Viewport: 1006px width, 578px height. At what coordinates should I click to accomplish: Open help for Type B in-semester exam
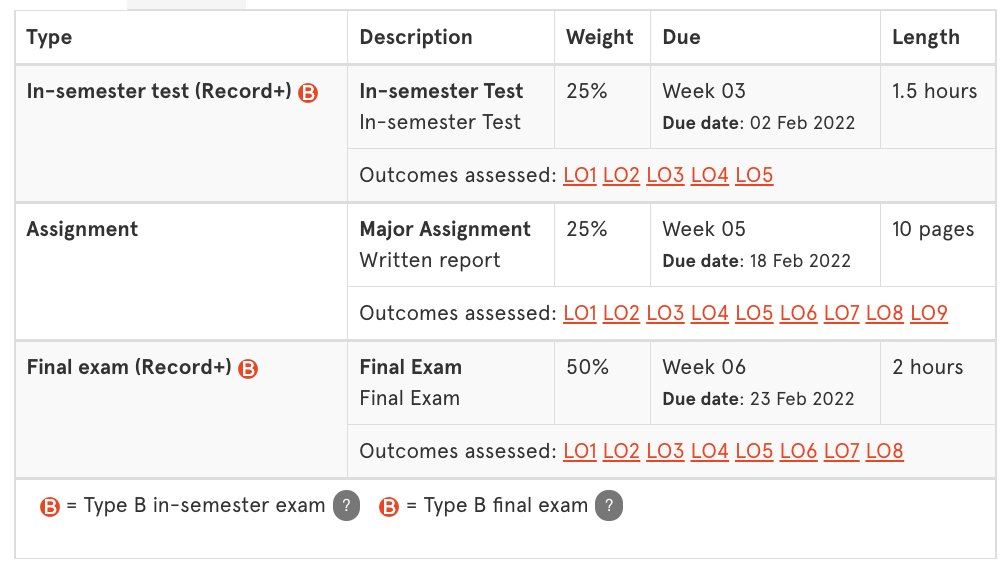[x=345, y=506]
